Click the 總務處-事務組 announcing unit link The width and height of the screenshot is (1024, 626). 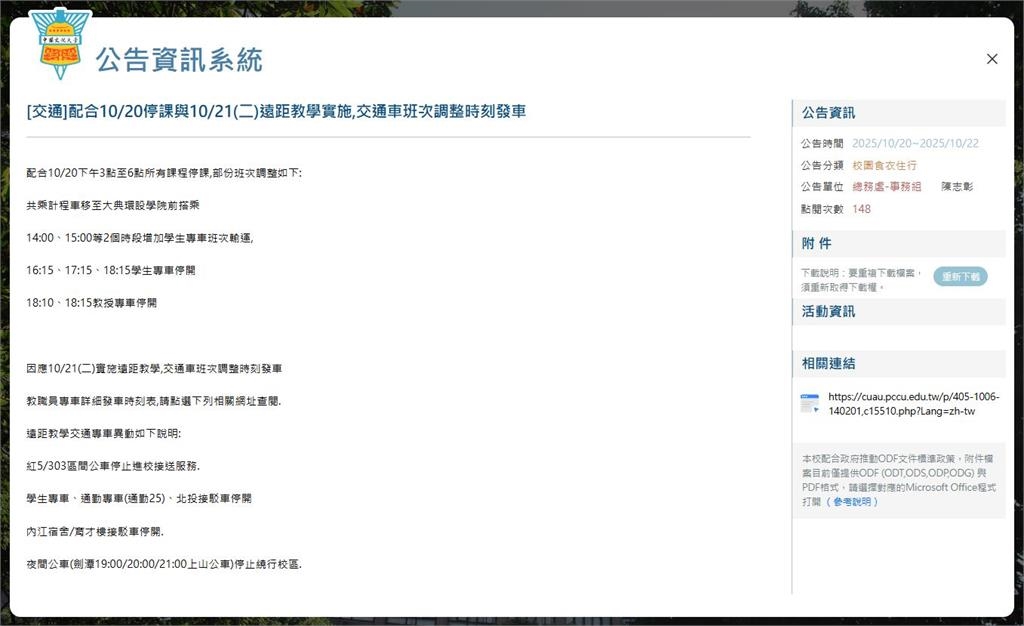(888, 187)
